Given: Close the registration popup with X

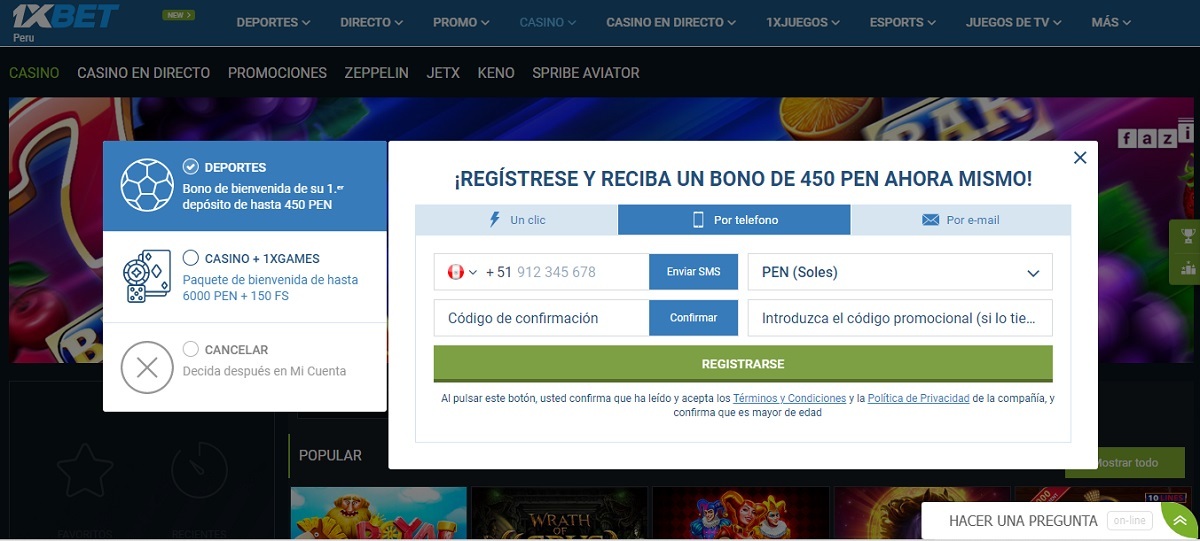Looking at the screenshot, I should (x=1079, y=157).
